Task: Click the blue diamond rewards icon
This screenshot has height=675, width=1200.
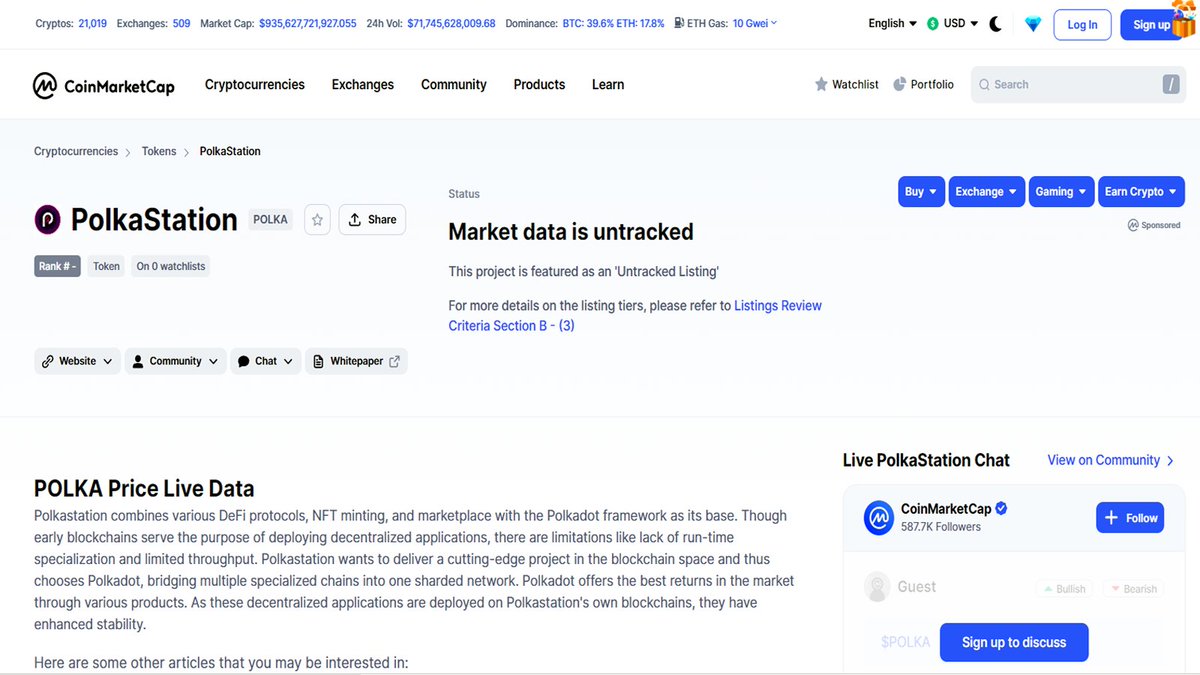Action: click(x=1033, y=24)
